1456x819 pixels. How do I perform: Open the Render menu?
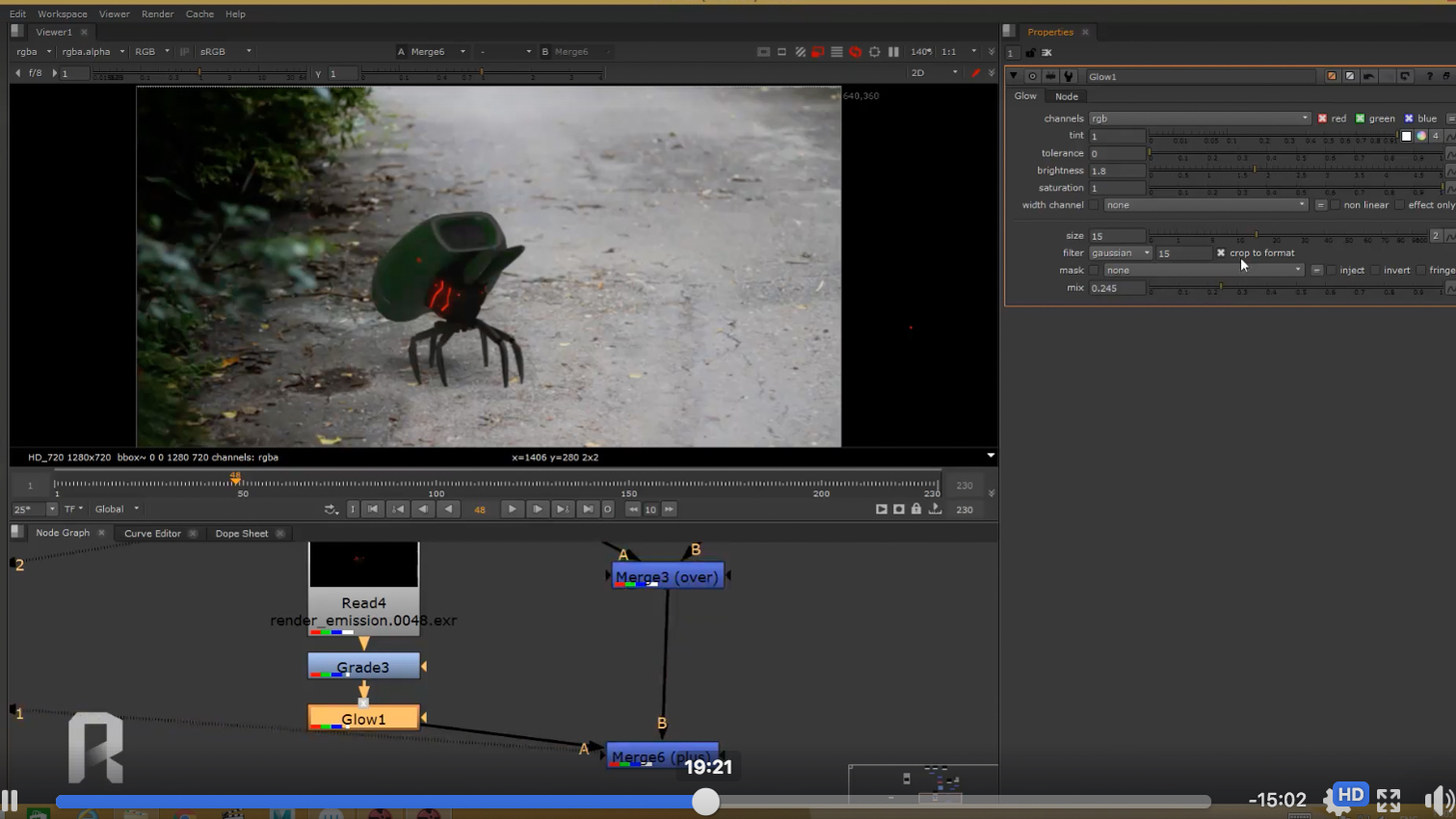pos(157,14)
